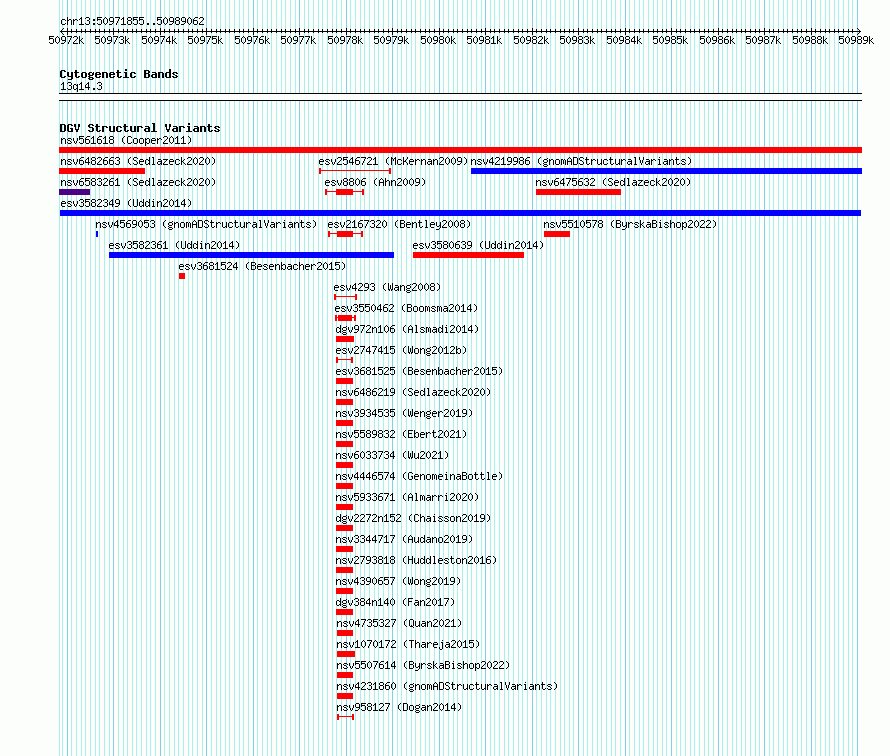This screenshot has height=756, width=890.
Task: Open variant dgv384n140 (Fan2017) label
Action: [x=395, y=602]
